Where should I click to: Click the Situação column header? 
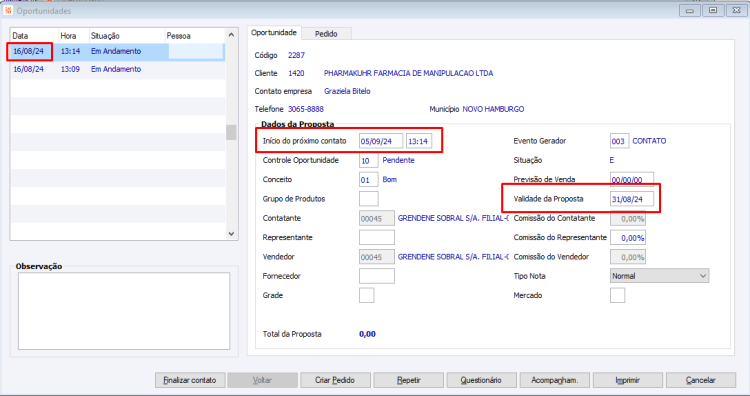pos(127,36)
